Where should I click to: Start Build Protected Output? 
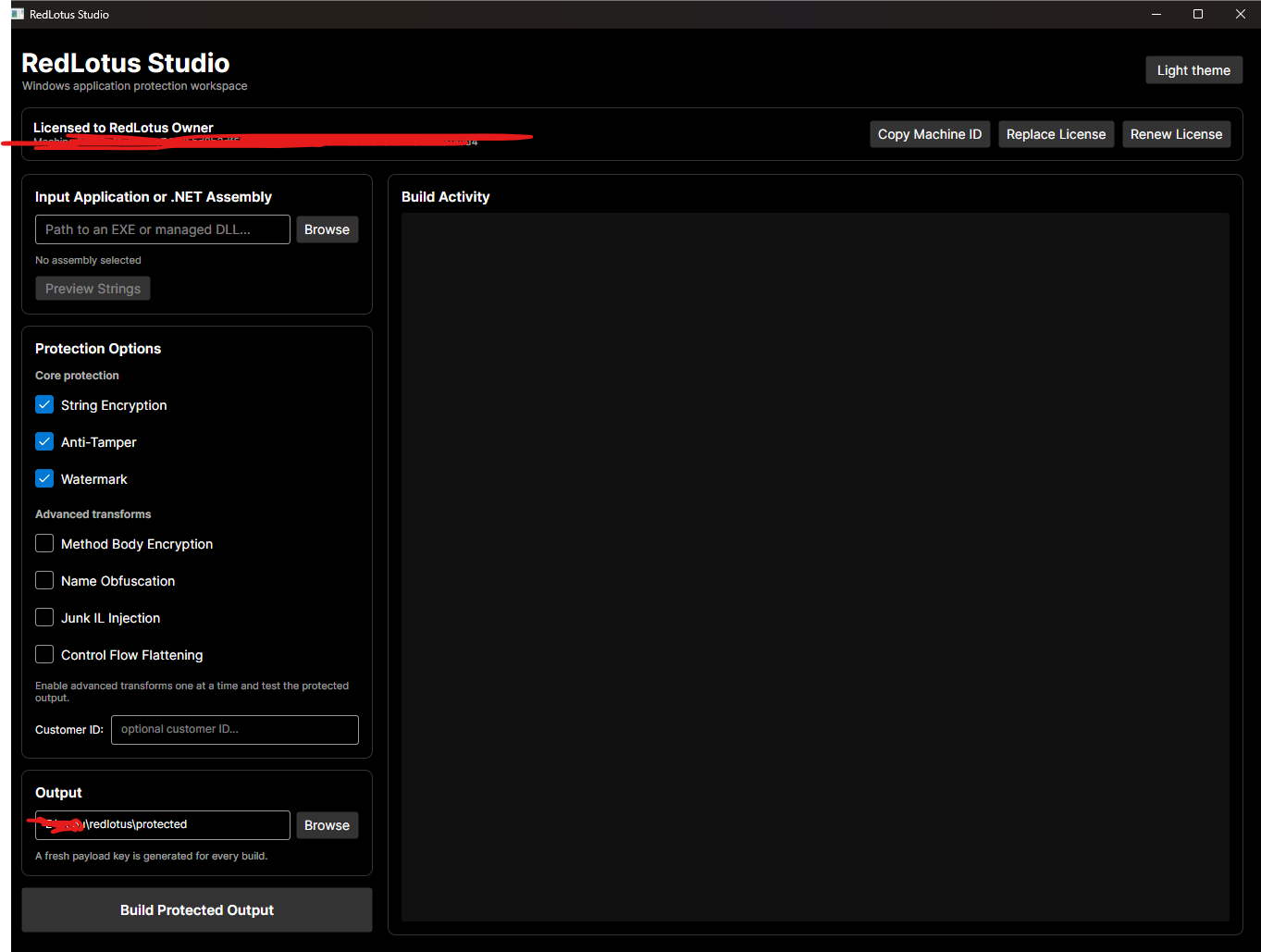tap(197, 910)
